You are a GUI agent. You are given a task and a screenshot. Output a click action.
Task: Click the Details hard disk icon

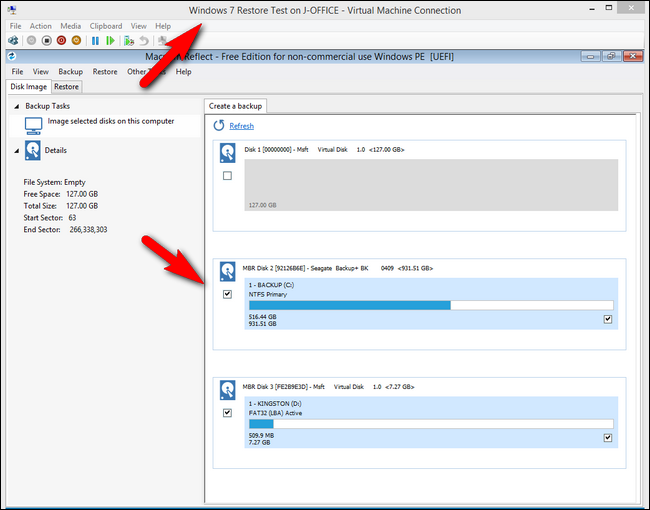(x=32, y=150)
